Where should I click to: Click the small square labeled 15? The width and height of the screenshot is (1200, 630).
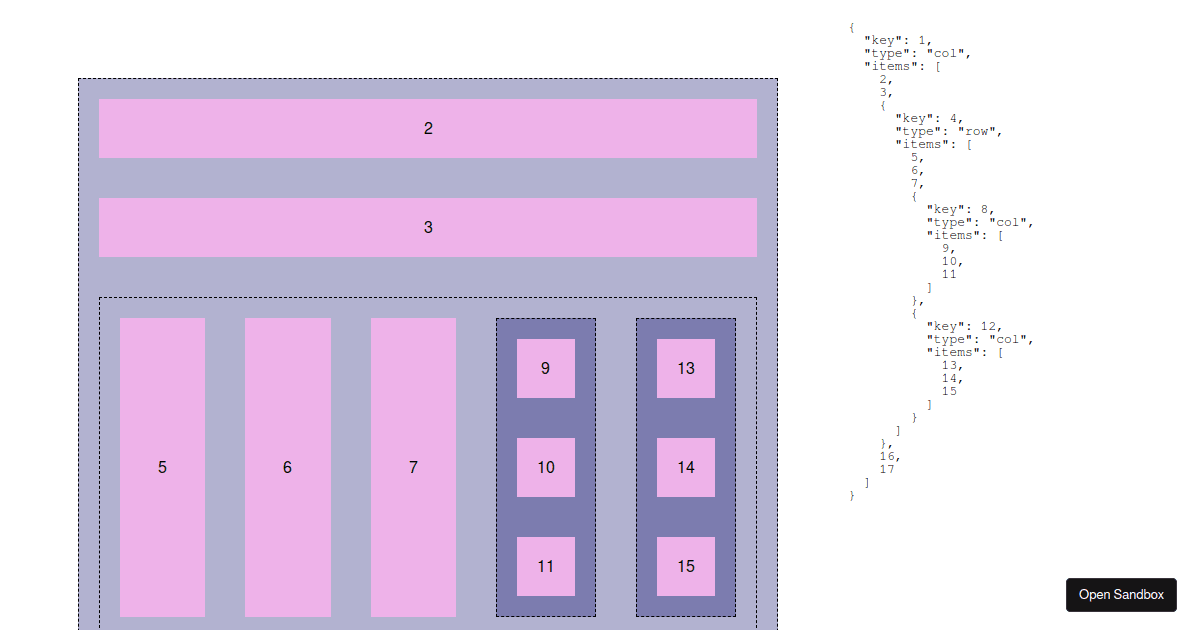tap(685, 566)
